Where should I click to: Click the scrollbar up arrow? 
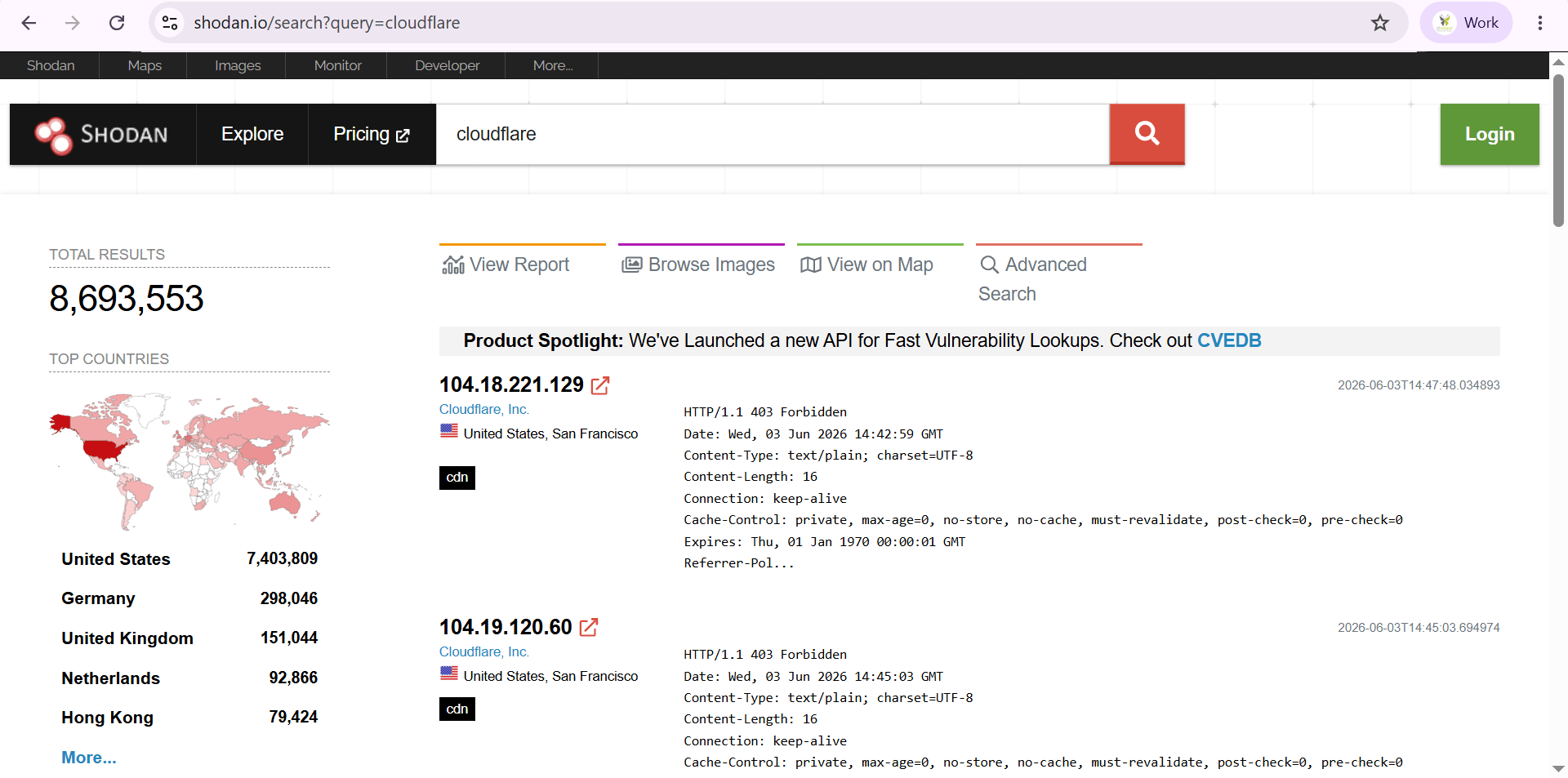click(1558, 62)
